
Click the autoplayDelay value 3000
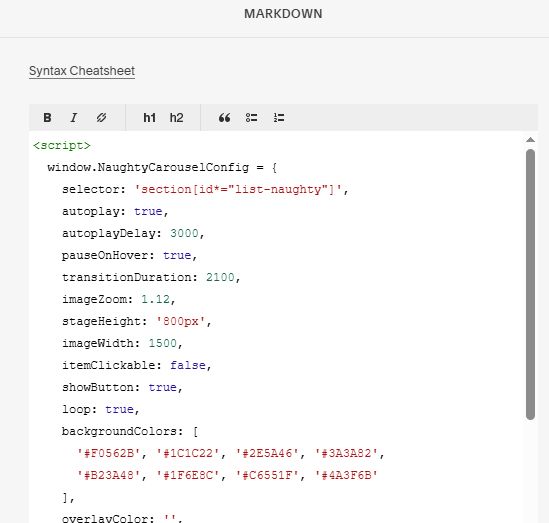pos(184,233)
